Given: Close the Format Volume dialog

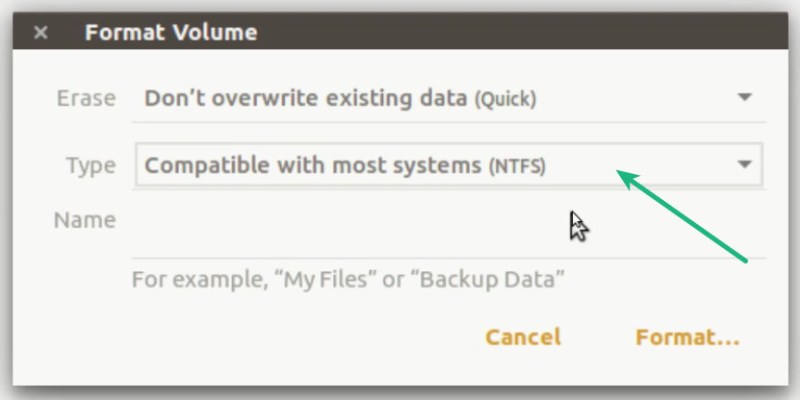Looking at the screenshot, I should click(x=40, y=32).
